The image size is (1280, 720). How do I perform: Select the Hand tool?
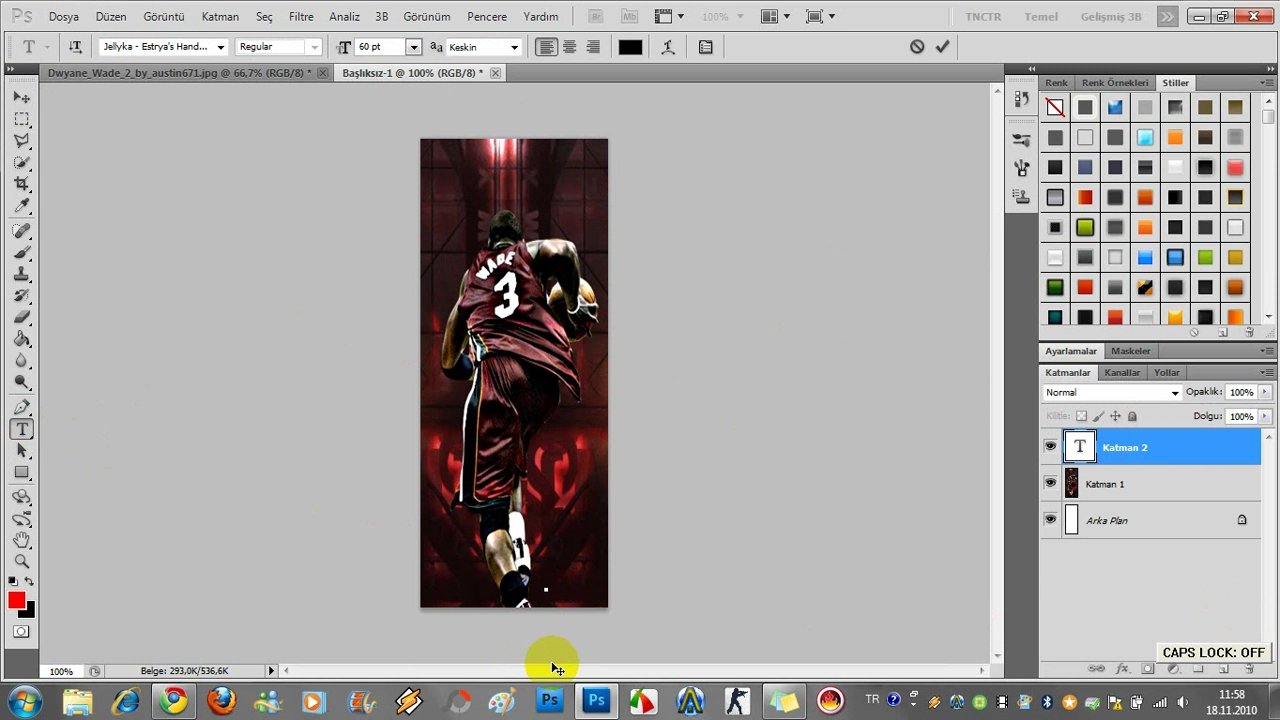coord(22,541)
